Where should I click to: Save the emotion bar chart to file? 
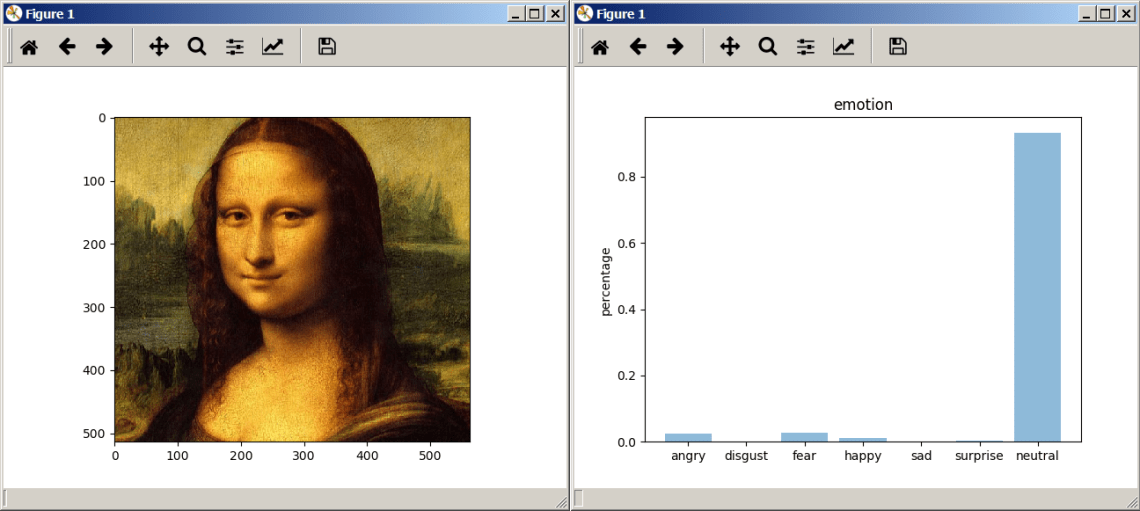click(x=898, y=47)
